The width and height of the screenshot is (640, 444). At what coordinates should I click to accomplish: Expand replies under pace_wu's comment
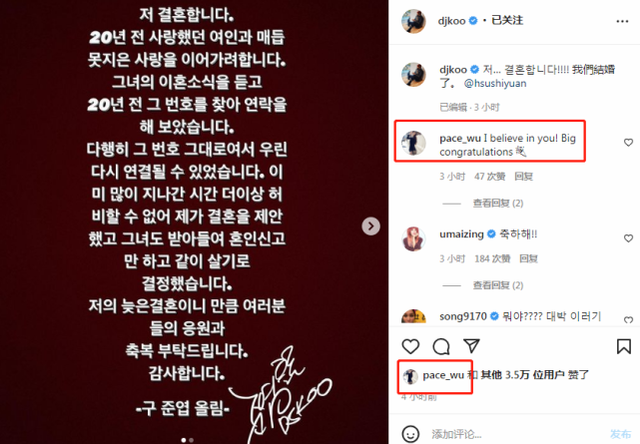pos(498,203)
